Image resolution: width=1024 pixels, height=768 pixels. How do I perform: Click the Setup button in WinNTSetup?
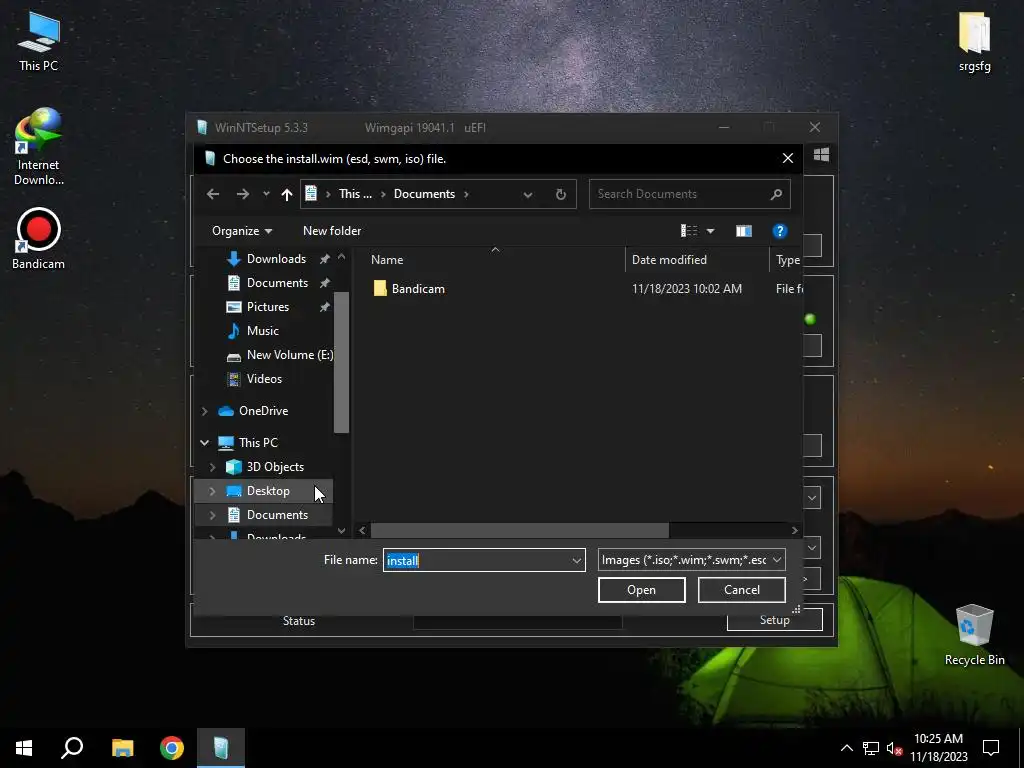point(775,620)
